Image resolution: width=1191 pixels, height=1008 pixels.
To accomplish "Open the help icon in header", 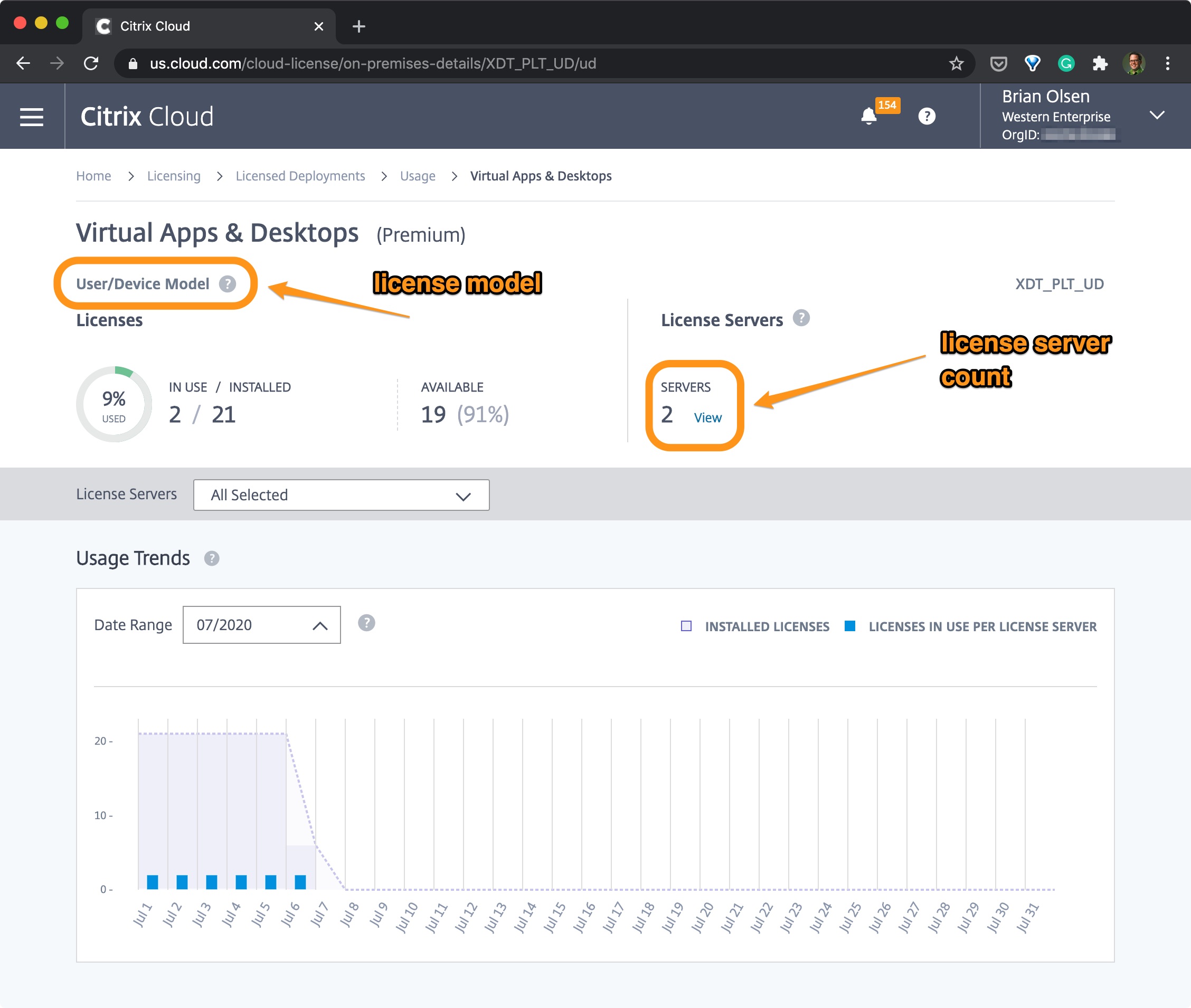I will (927, 116).
